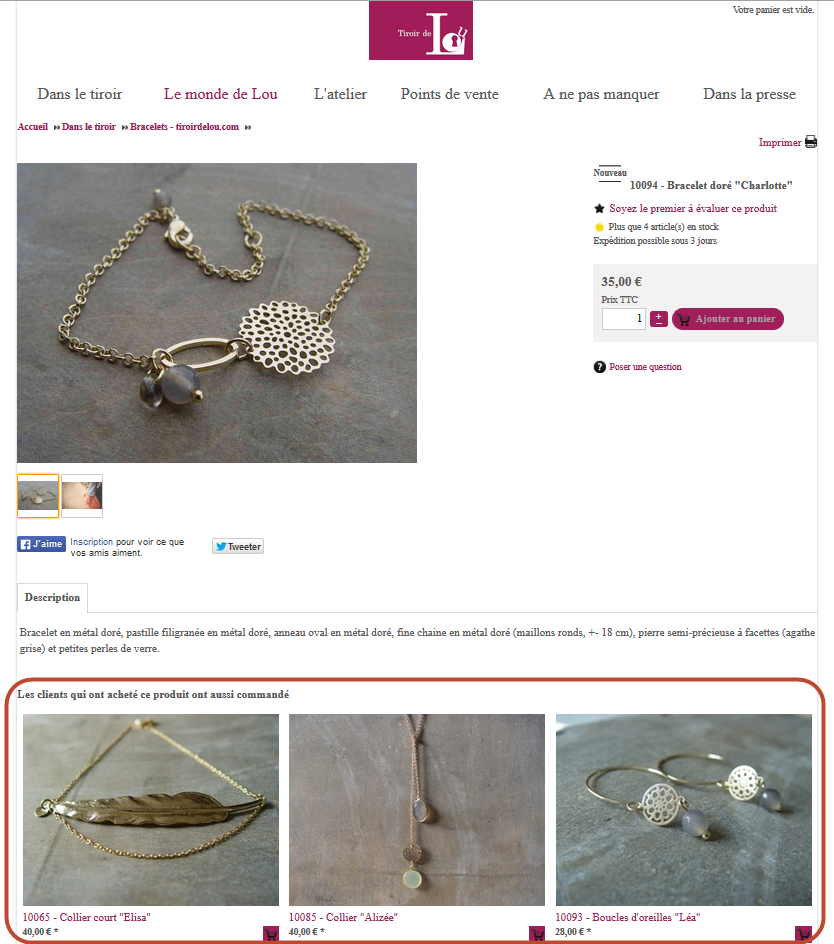834x944 pixels.
Task: Select the Description tab
Action: (52, 597)
